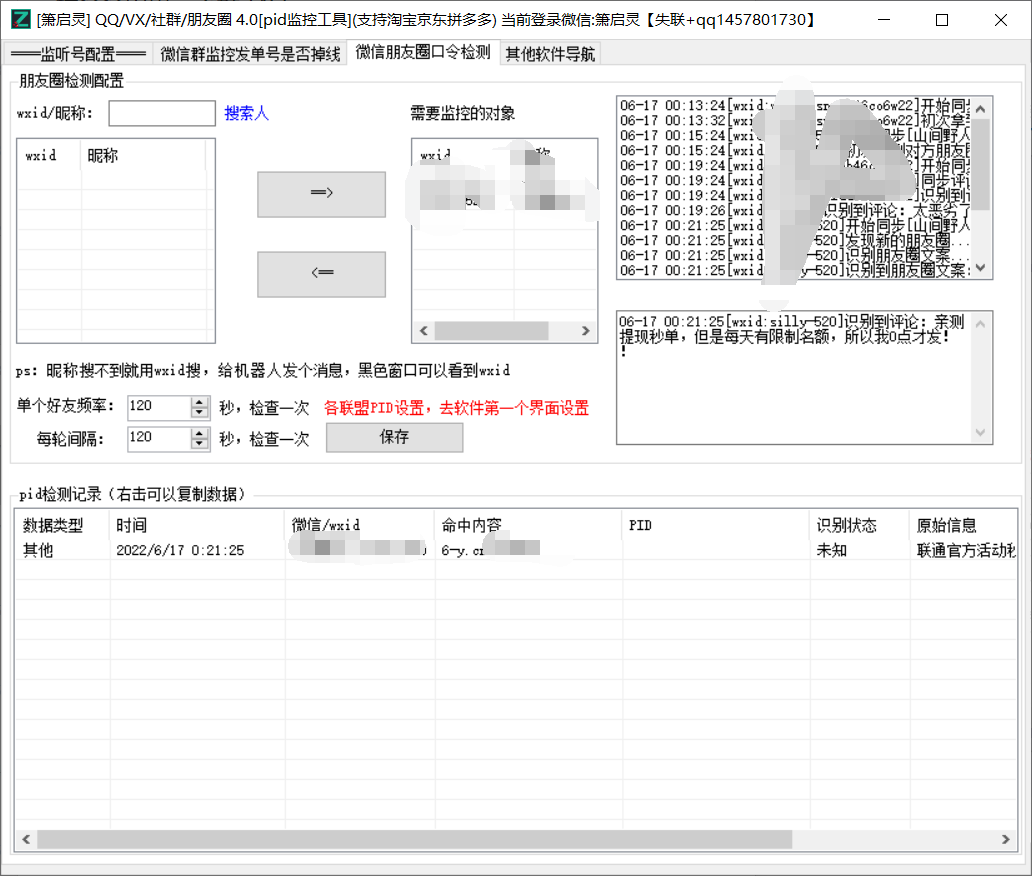This screenshot has width=1032, height=876.
Task: Focus the 单个好友频率 value field
Action: (x=159, y=407)
